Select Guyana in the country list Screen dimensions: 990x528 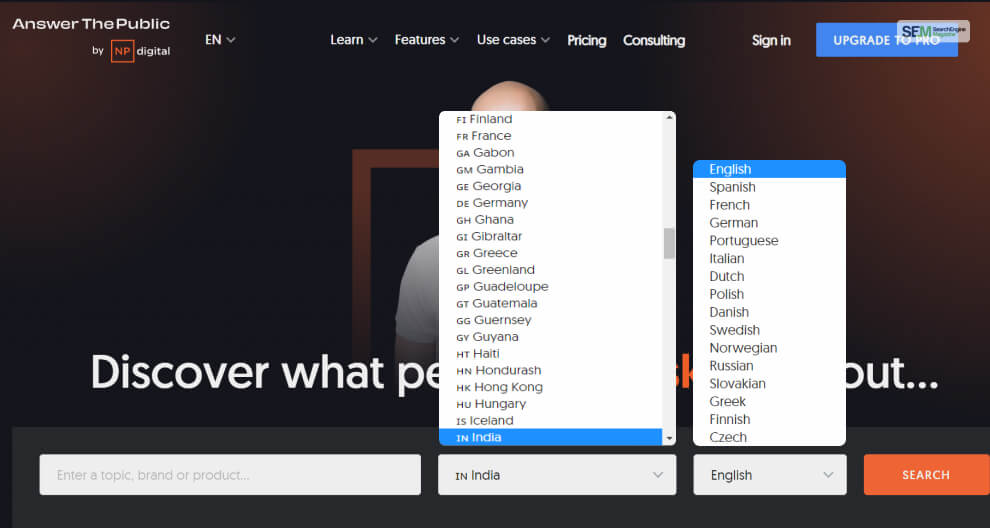[x=551, y=337]
